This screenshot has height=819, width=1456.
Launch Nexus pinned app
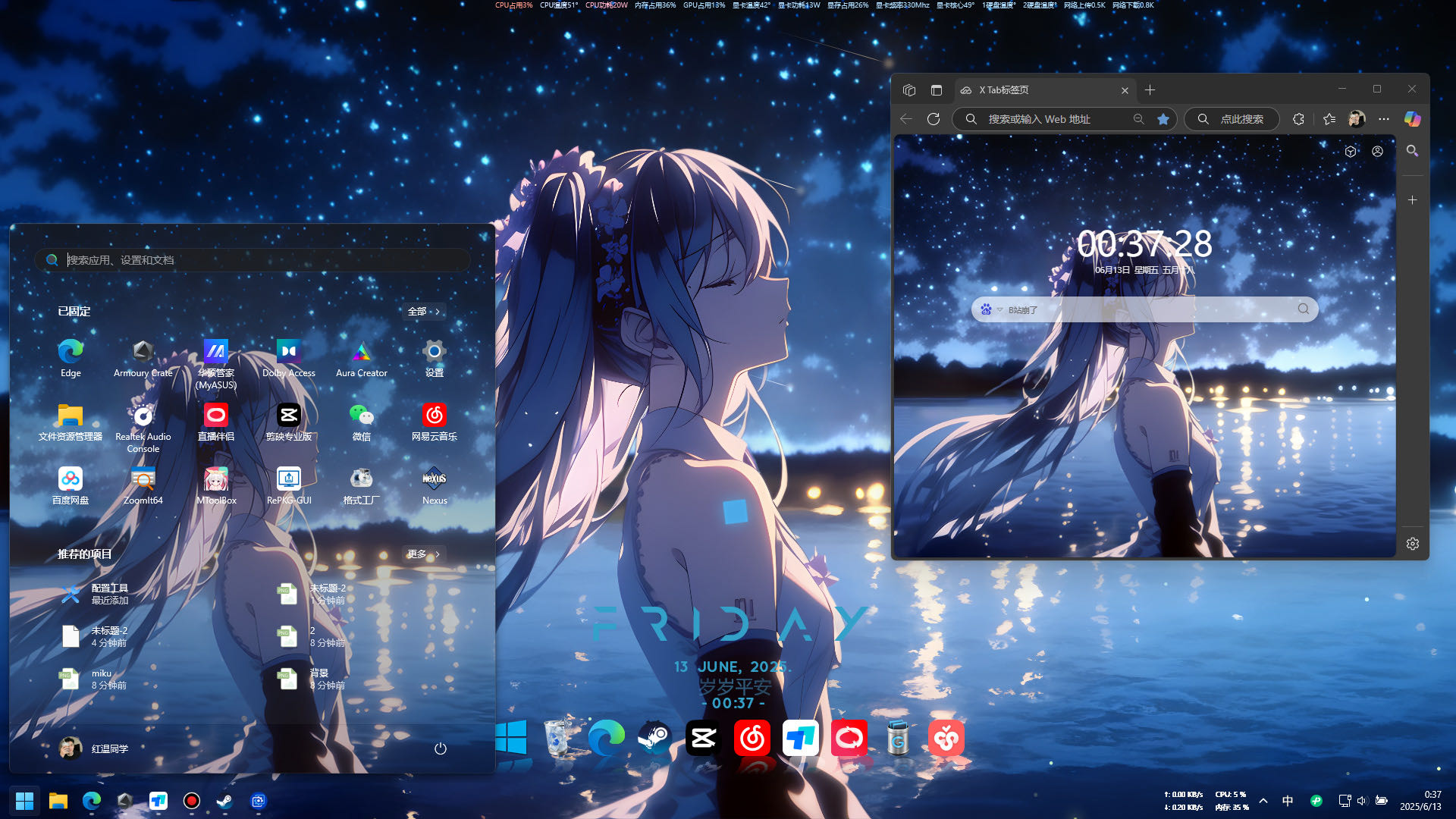pos(435,485)
